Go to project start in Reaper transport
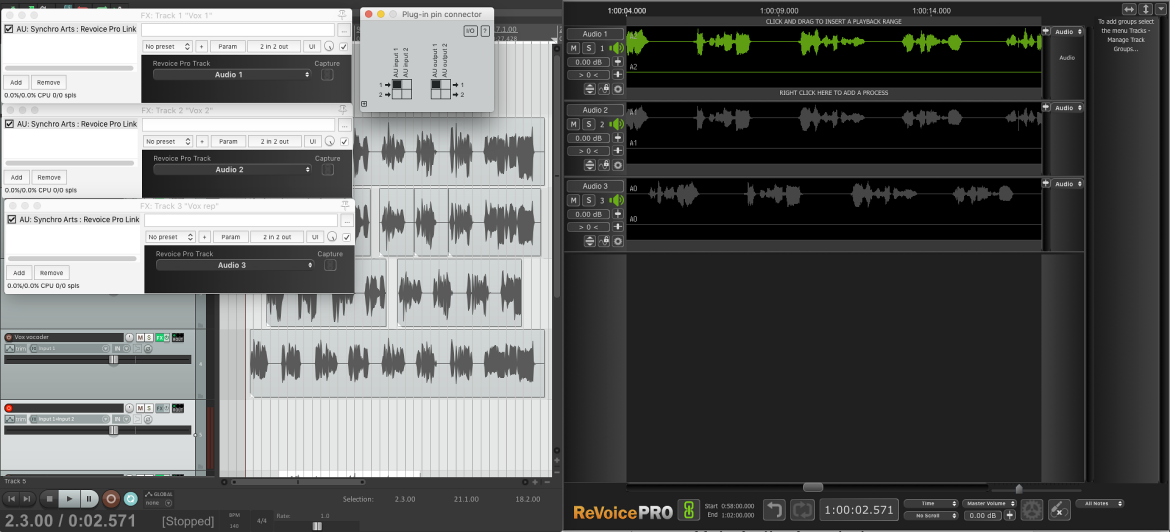This screenshot has height=532, width=1170. 11,498
